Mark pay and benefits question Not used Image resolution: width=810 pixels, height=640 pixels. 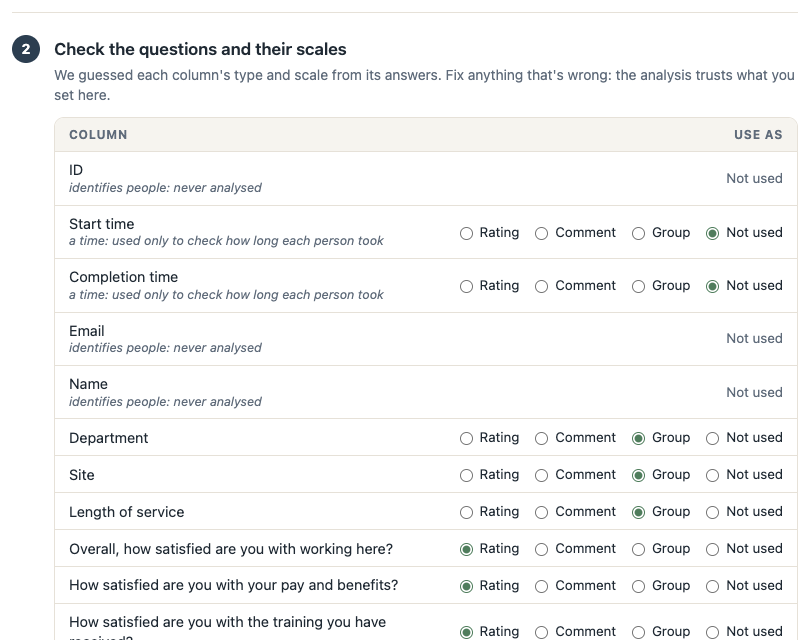pos(712,586)
